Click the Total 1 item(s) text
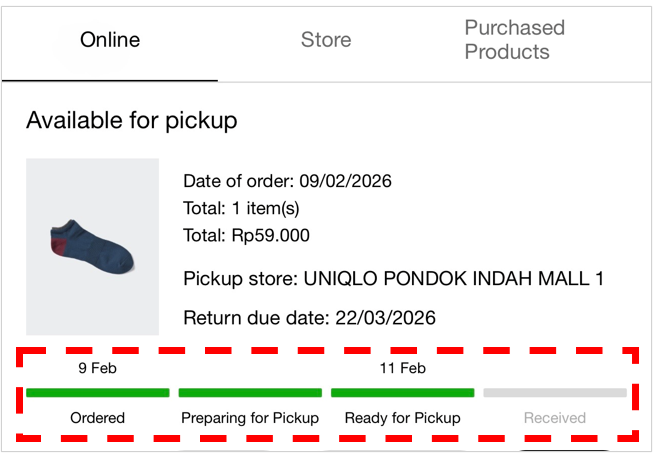The image size is (655, 457). pyautogui.click(x=241, y=208)
